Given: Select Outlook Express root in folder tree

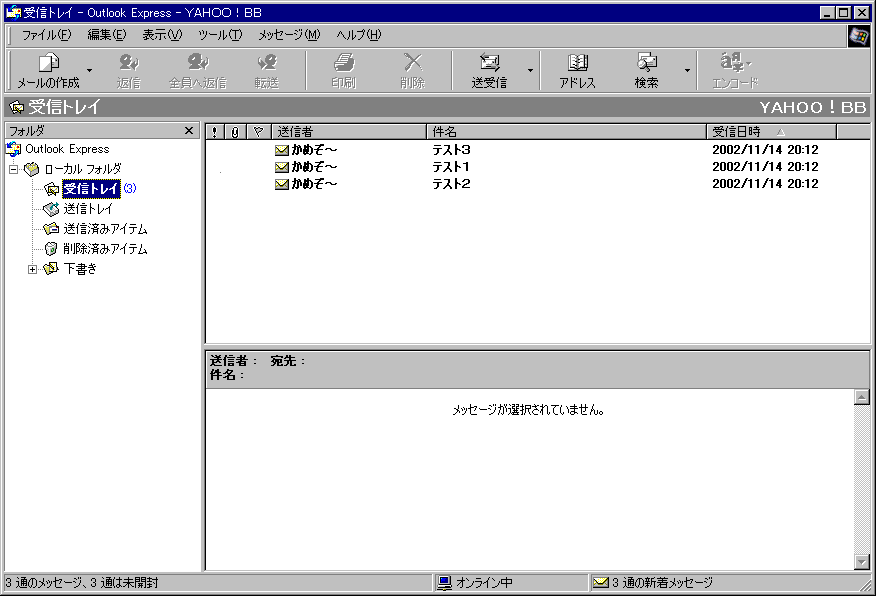Looking at the screenshot, I should click(67, 149).
